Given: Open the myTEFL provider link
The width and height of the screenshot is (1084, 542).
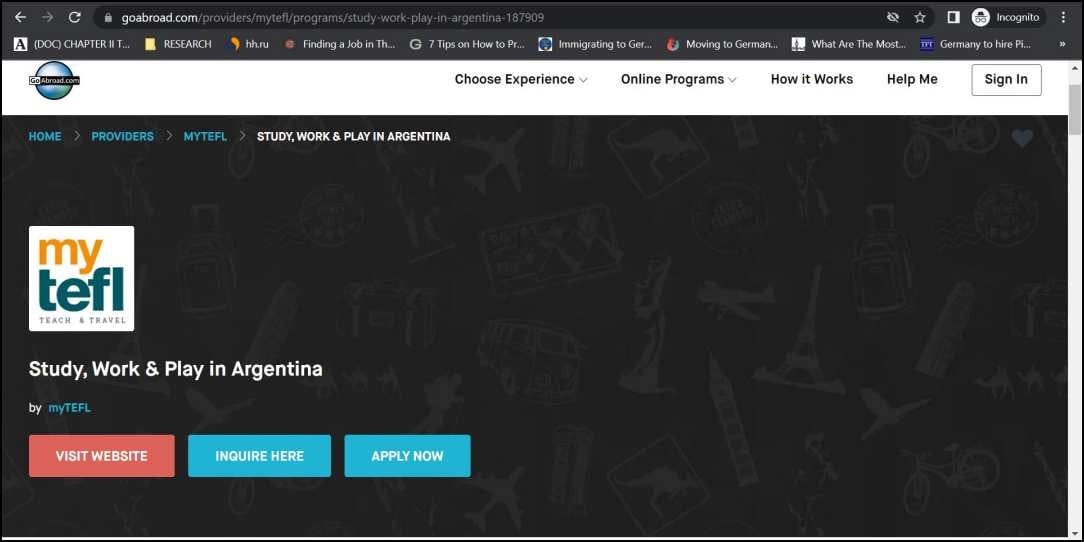Looking at the screenshot, I should pos(69,408).
